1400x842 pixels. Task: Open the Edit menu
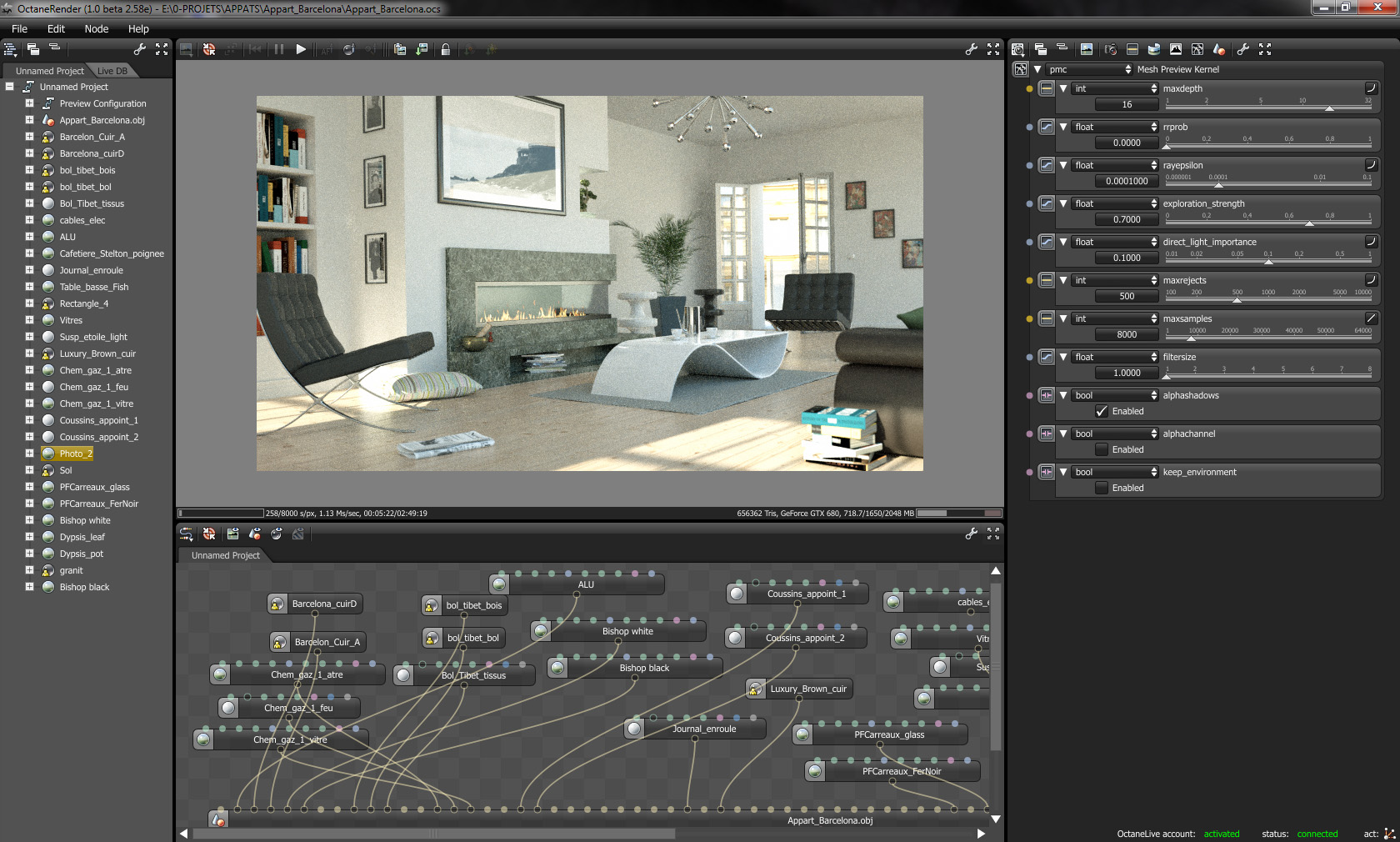(x=56, y=28)
